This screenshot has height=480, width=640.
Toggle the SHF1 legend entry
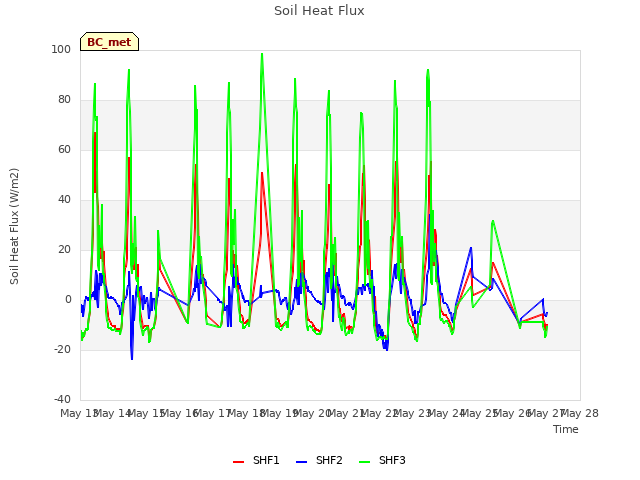[x=256, y=460]
